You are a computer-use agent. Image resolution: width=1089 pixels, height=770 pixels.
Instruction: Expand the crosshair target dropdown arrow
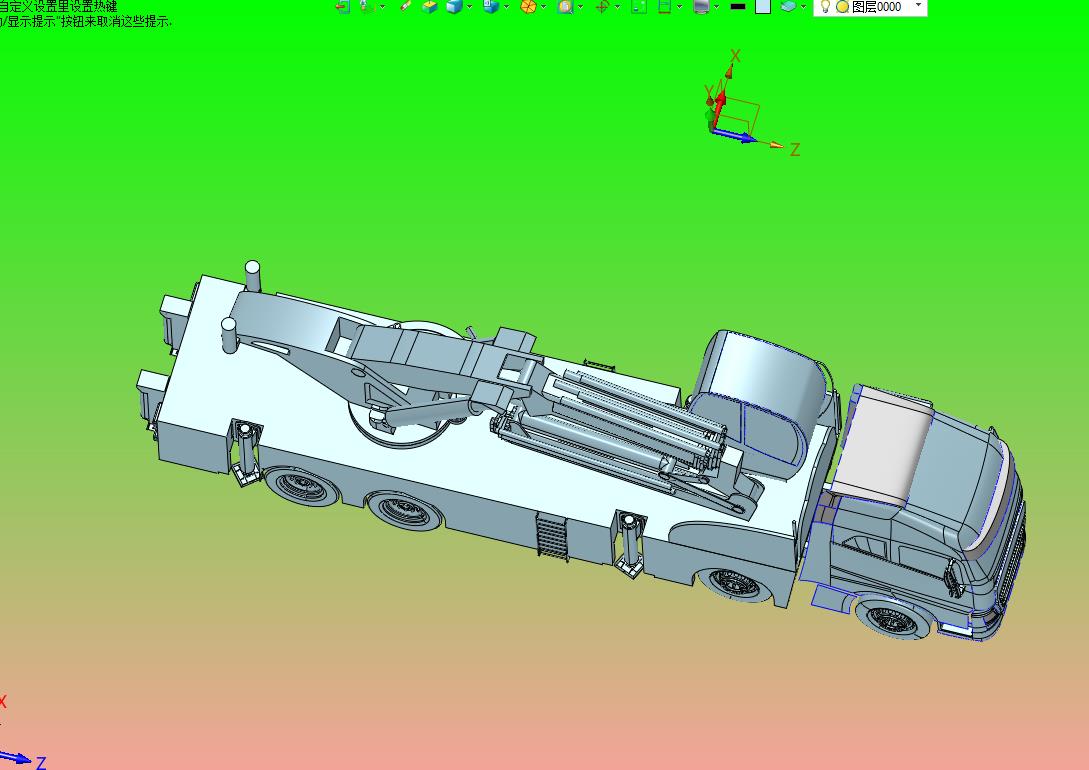point(617,7)
